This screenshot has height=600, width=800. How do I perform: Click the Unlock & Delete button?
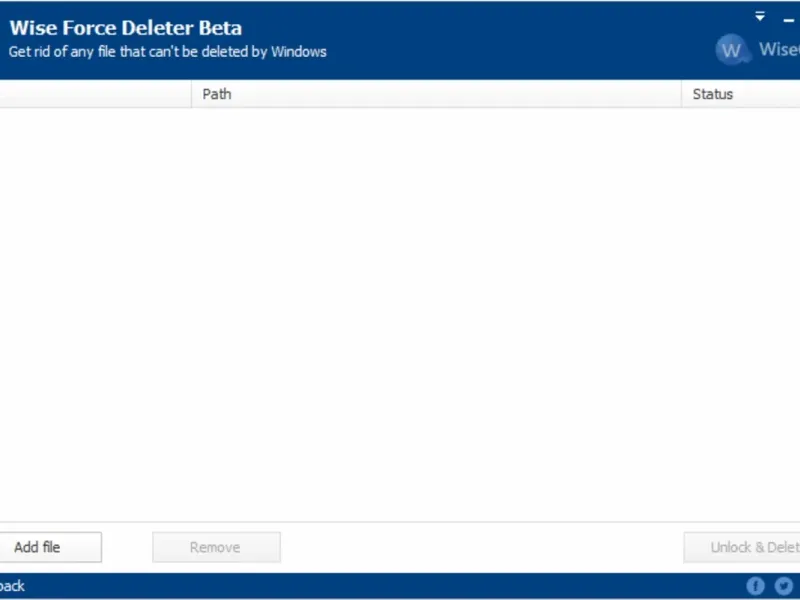click(x=742, y=547)
